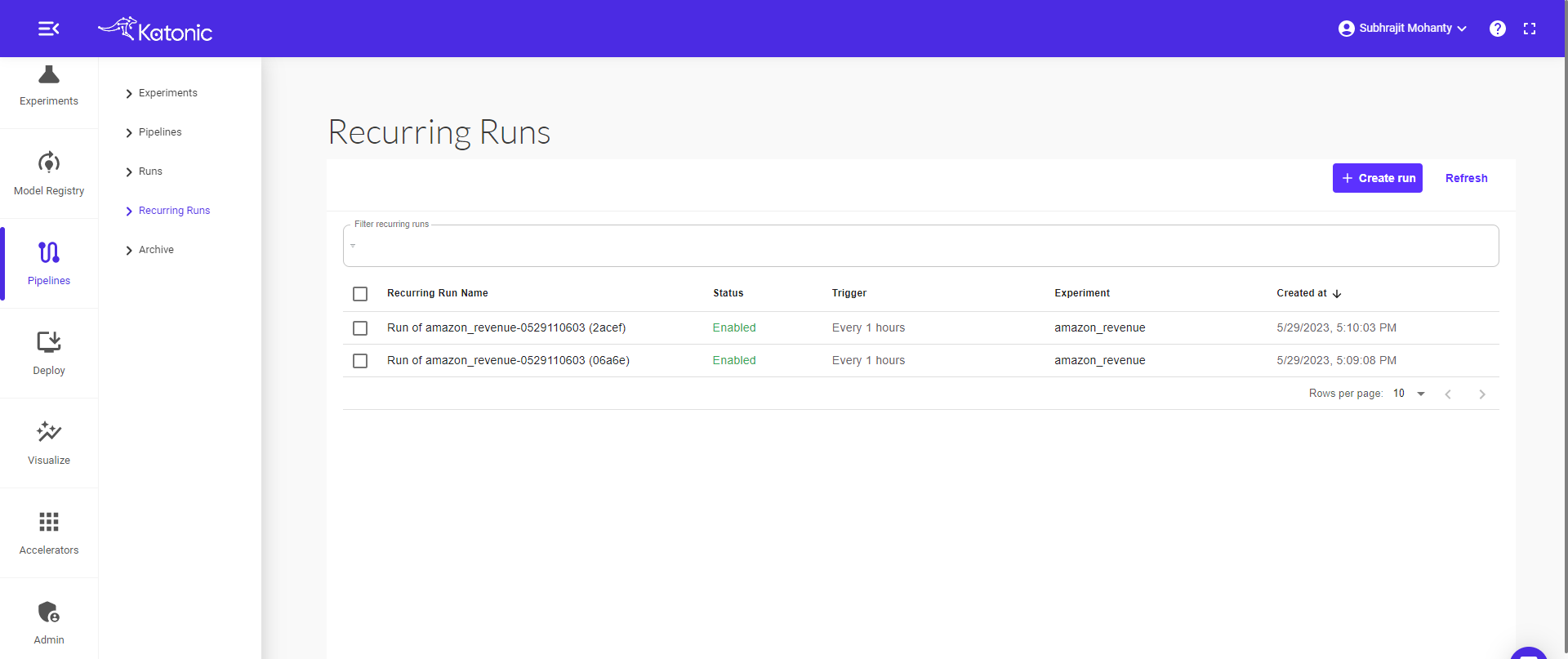Click 5/29/2023, 5:09:08 PM timestamp
The image size is (1568, 659).
click(1336, 360)
